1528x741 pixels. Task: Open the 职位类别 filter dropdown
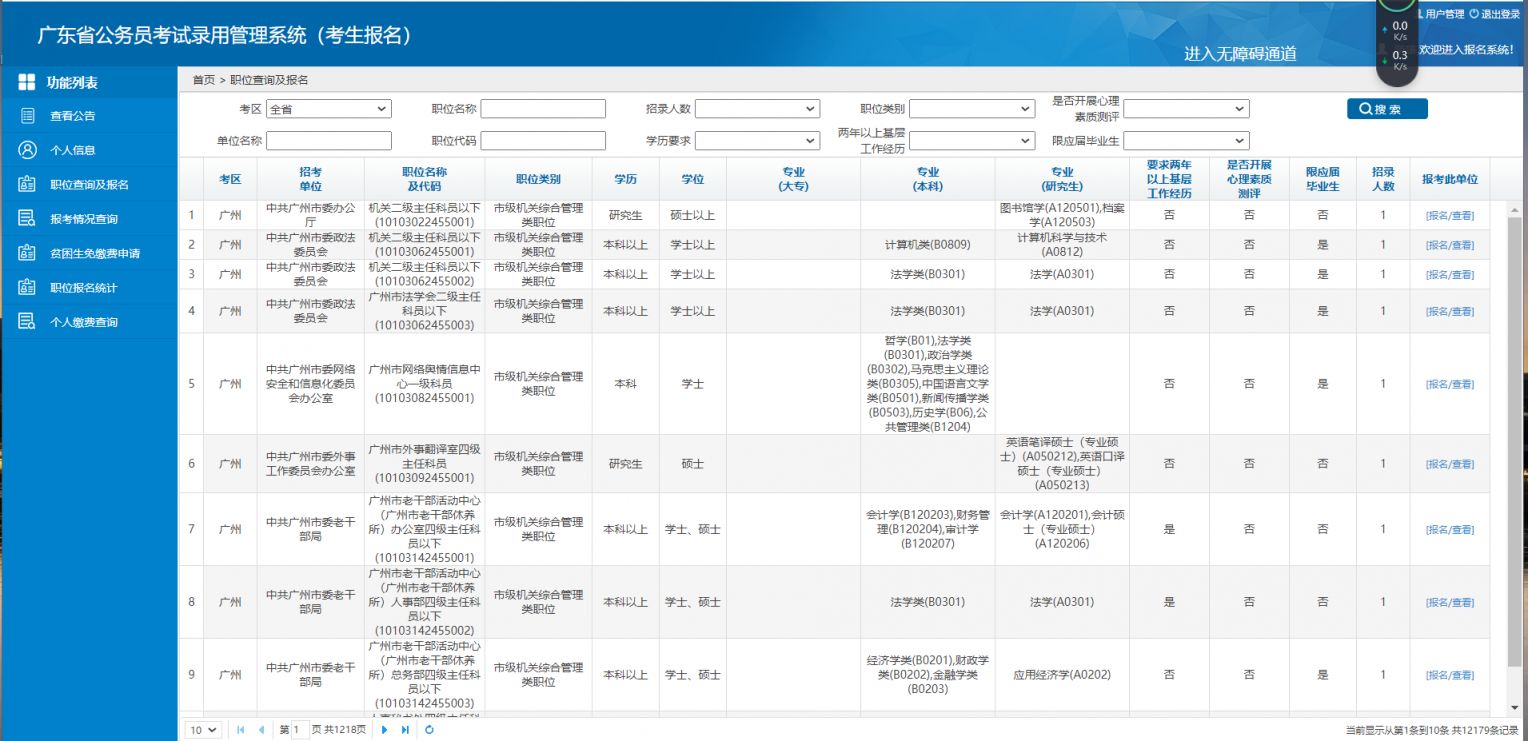tap(972, 109)
